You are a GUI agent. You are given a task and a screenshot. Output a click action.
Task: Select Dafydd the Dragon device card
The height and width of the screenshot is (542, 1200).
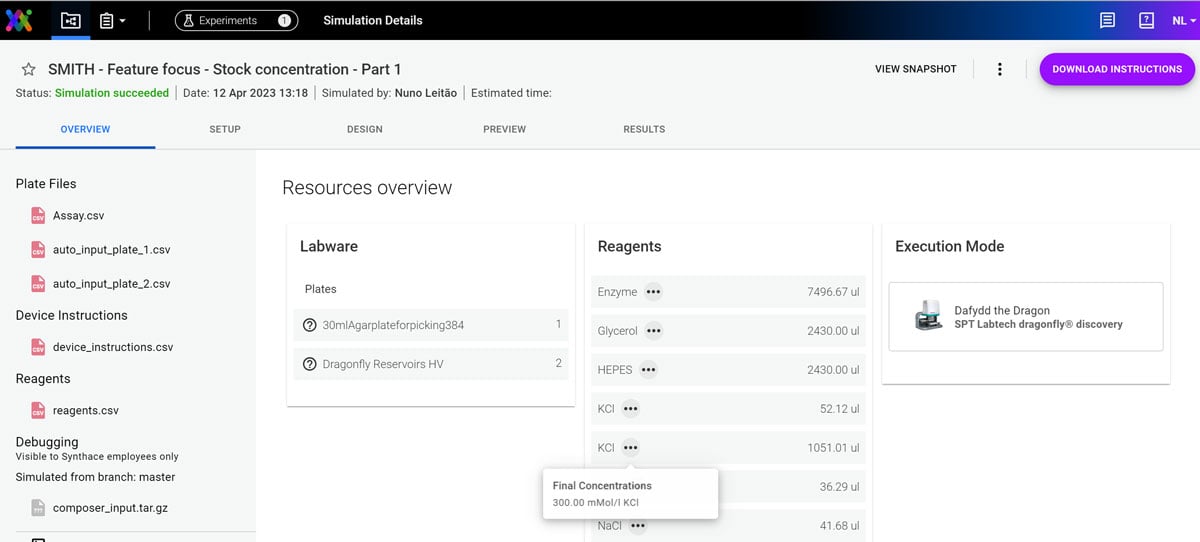coord(1025,317)
